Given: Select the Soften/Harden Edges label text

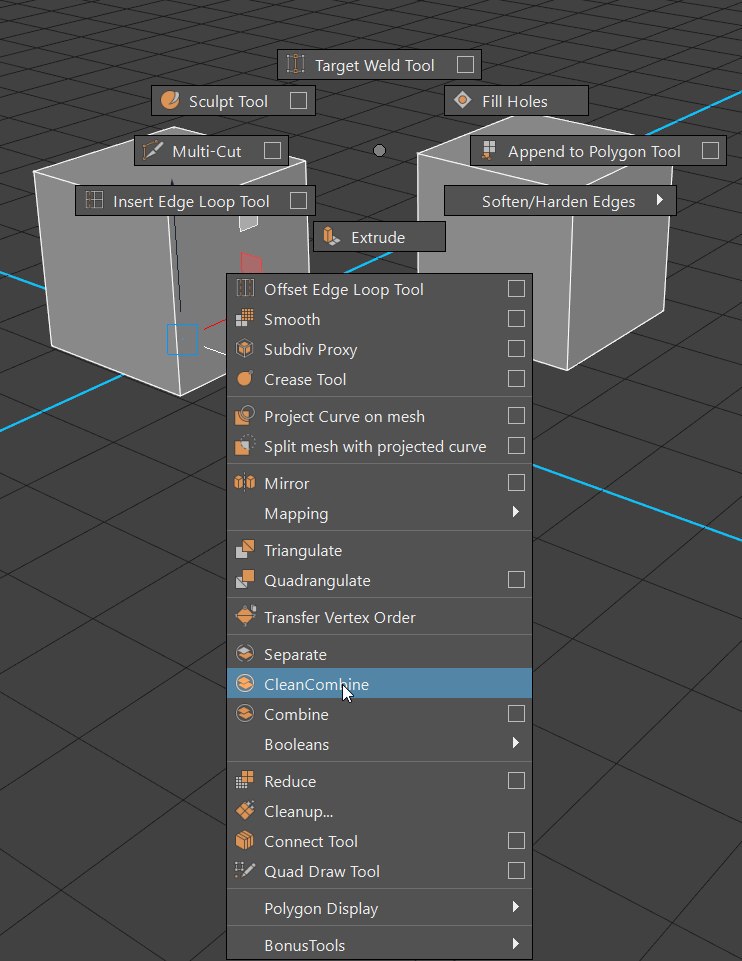Looking at the screenshot, I should point(558,202).
